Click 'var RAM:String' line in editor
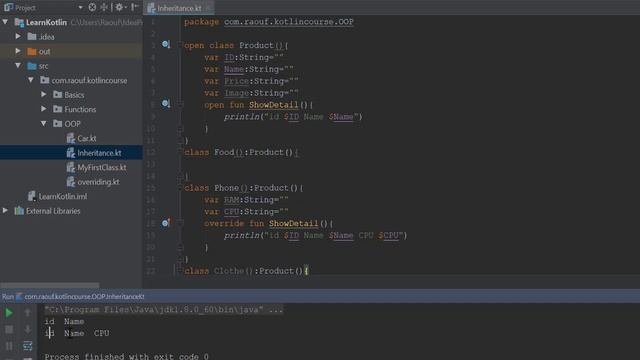640x360 pixels. (x=246, y=200)
